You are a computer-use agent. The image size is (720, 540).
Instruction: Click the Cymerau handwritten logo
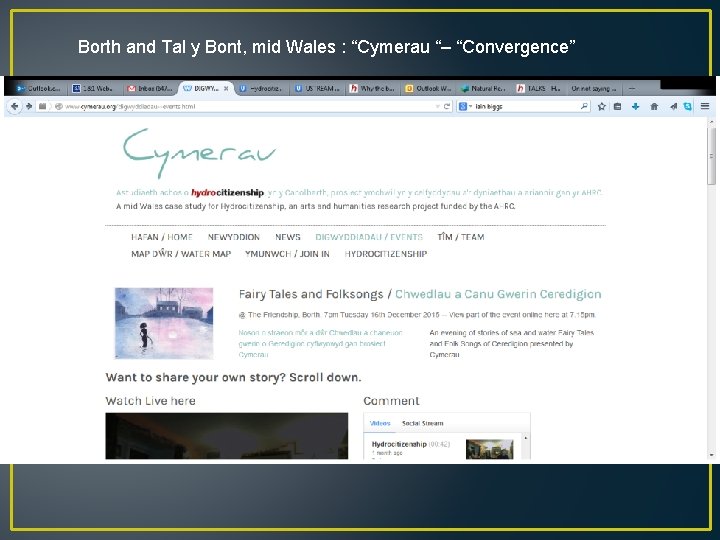tap(199, 153)
